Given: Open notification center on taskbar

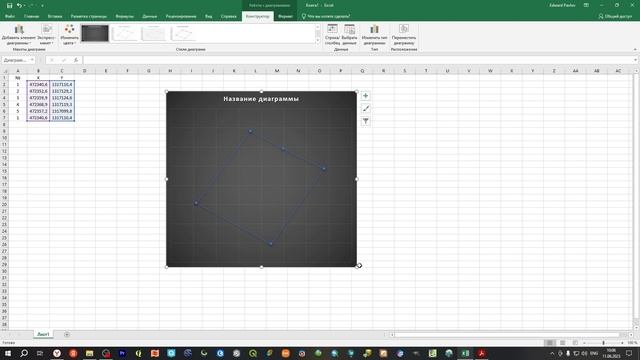Looking at the screenshot, I should point(629,353).
